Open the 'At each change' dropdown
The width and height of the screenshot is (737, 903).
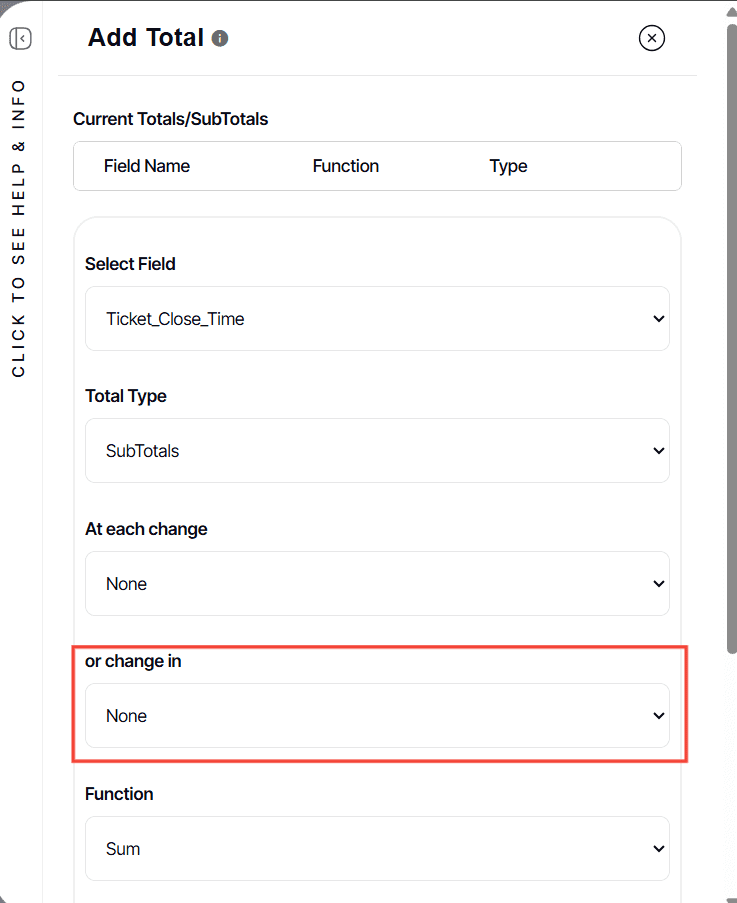pyautogui.click(x=377, y=583)
